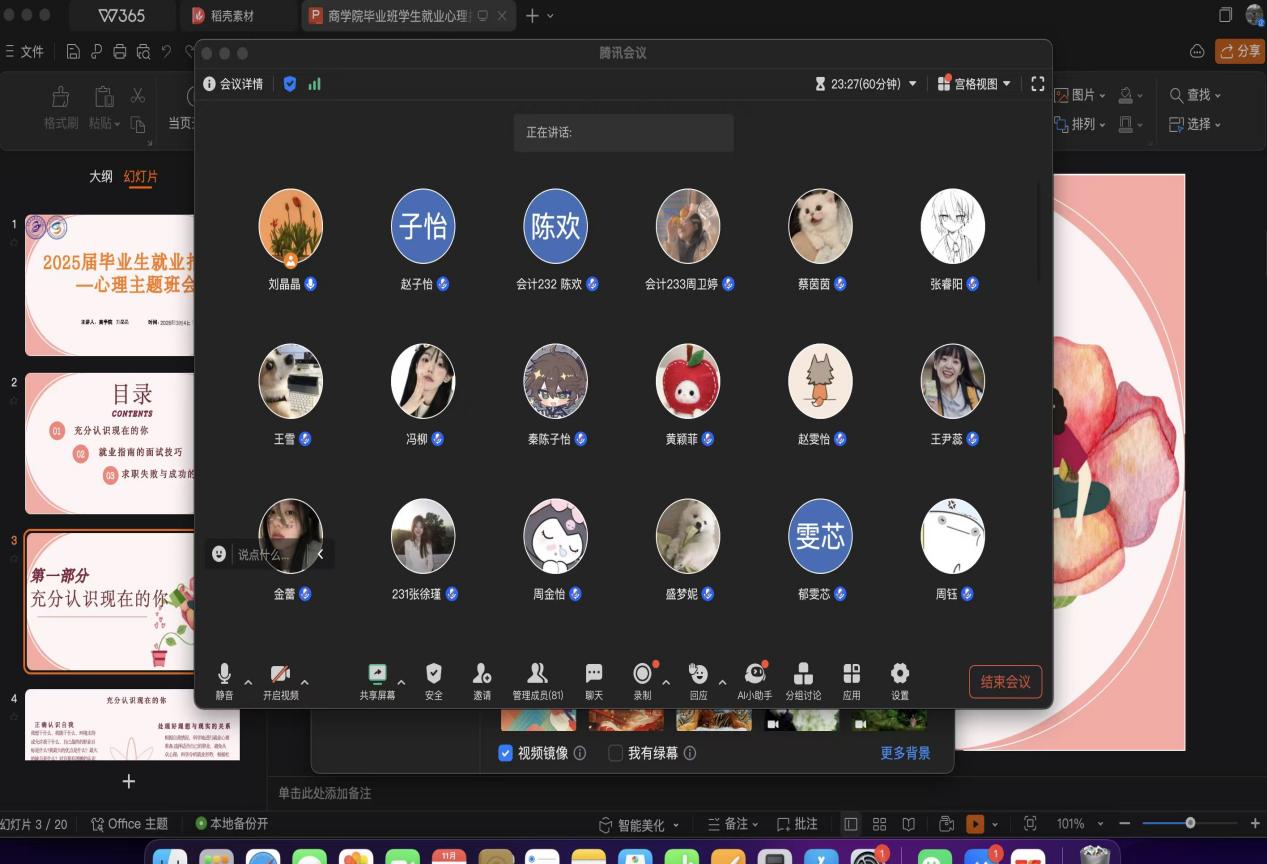This screenshot has width=1267, height=864.
Task: Open meeting 设置 gear icon
Action: [900, 675]
